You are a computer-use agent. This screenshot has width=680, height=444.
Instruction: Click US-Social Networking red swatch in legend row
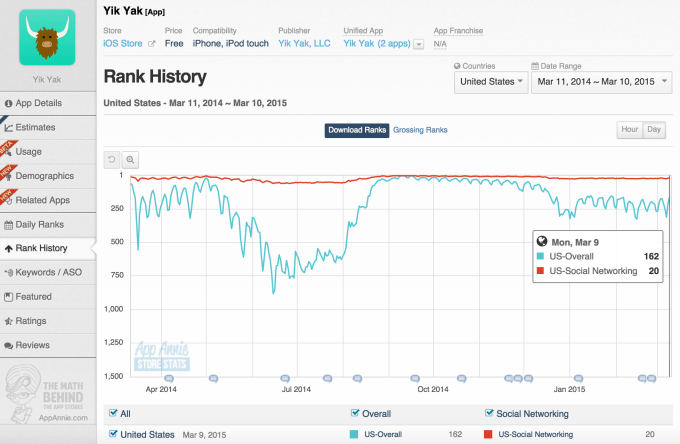tap(488, 434)
